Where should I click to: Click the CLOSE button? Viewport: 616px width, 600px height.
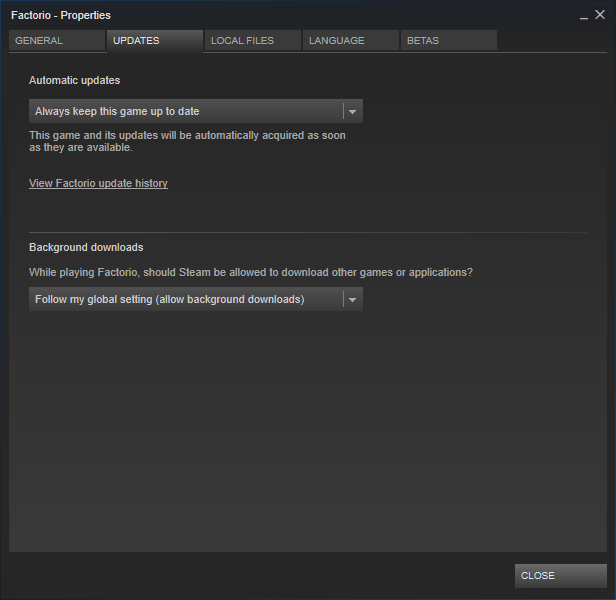pos(561,576)
